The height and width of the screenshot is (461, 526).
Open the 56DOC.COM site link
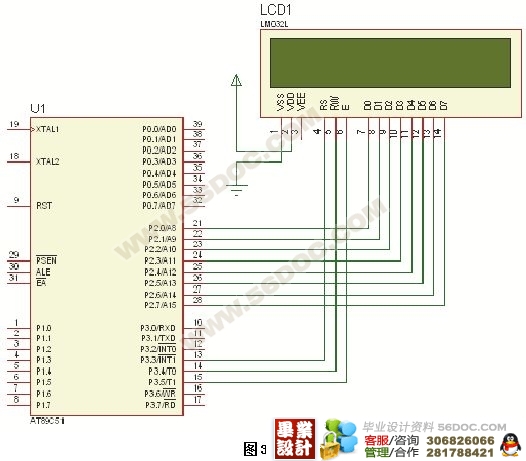click(471, 427)
